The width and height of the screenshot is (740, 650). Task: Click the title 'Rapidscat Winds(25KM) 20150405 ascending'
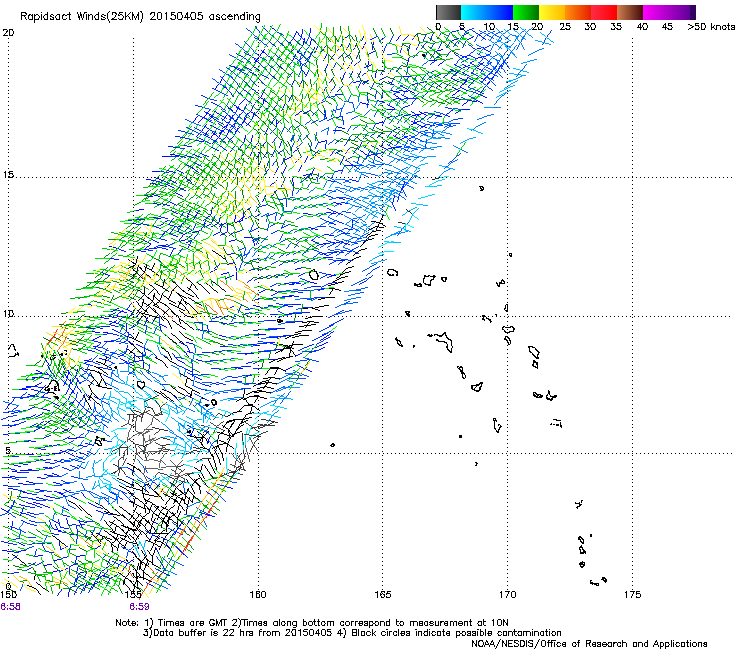140,17
